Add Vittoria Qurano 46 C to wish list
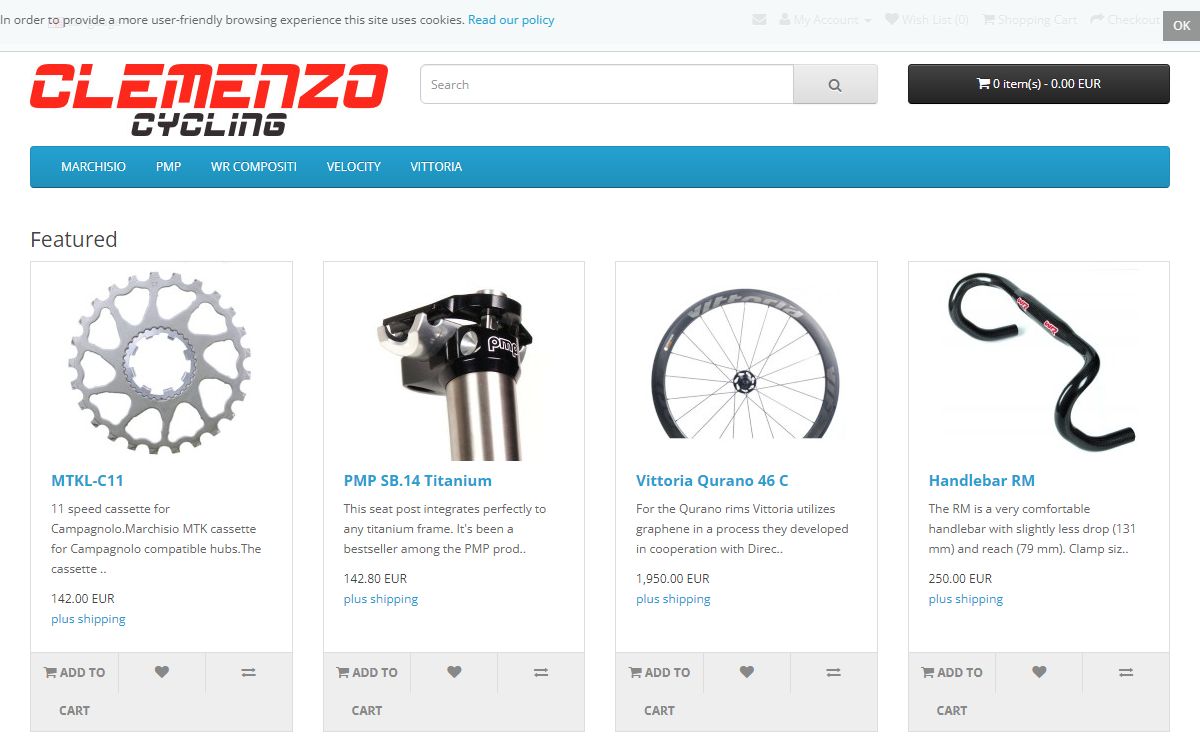 [747, 673]
